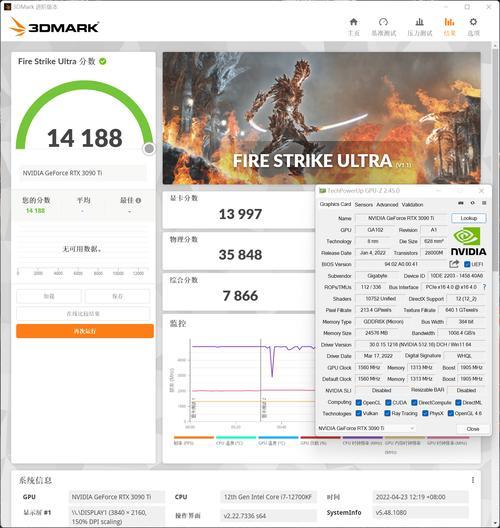Switch to the Sensors tab
The height and width of the screenshot is (528, 500).
pos(364,205)
